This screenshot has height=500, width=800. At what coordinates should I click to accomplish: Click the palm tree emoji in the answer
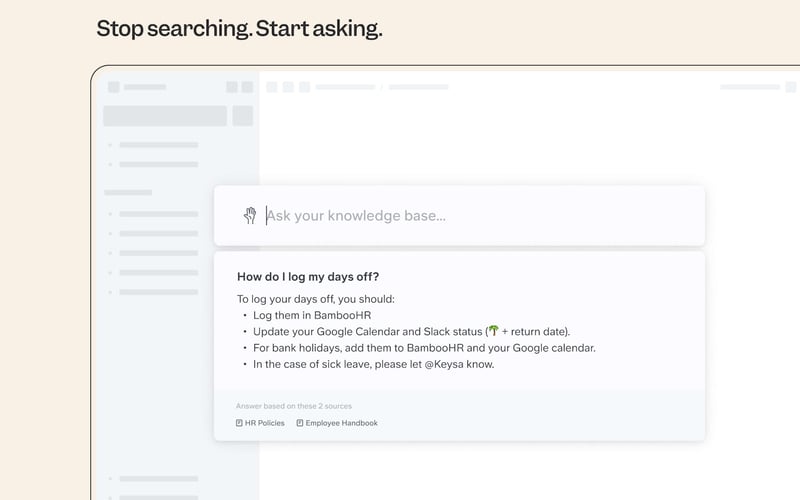[493, 331]
